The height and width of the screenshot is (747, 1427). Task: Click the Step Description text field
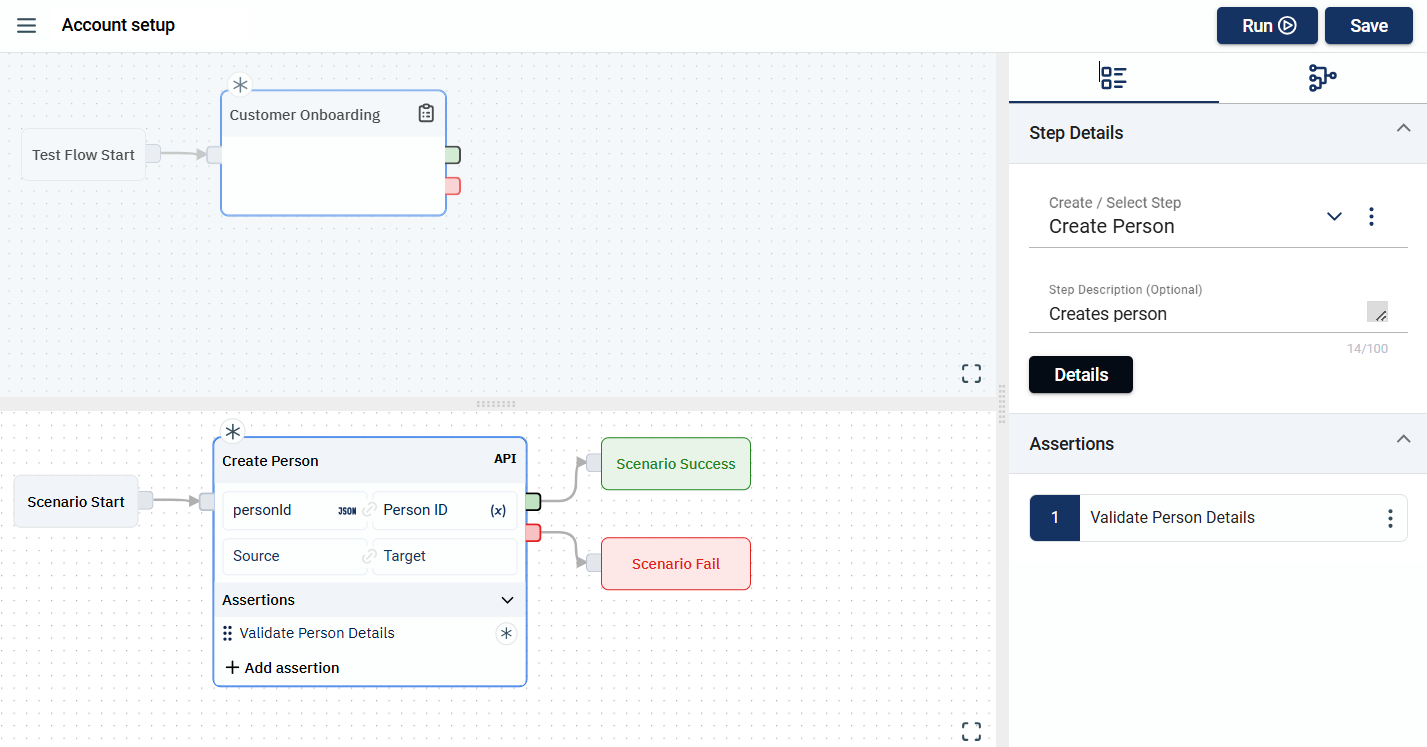1200,314
